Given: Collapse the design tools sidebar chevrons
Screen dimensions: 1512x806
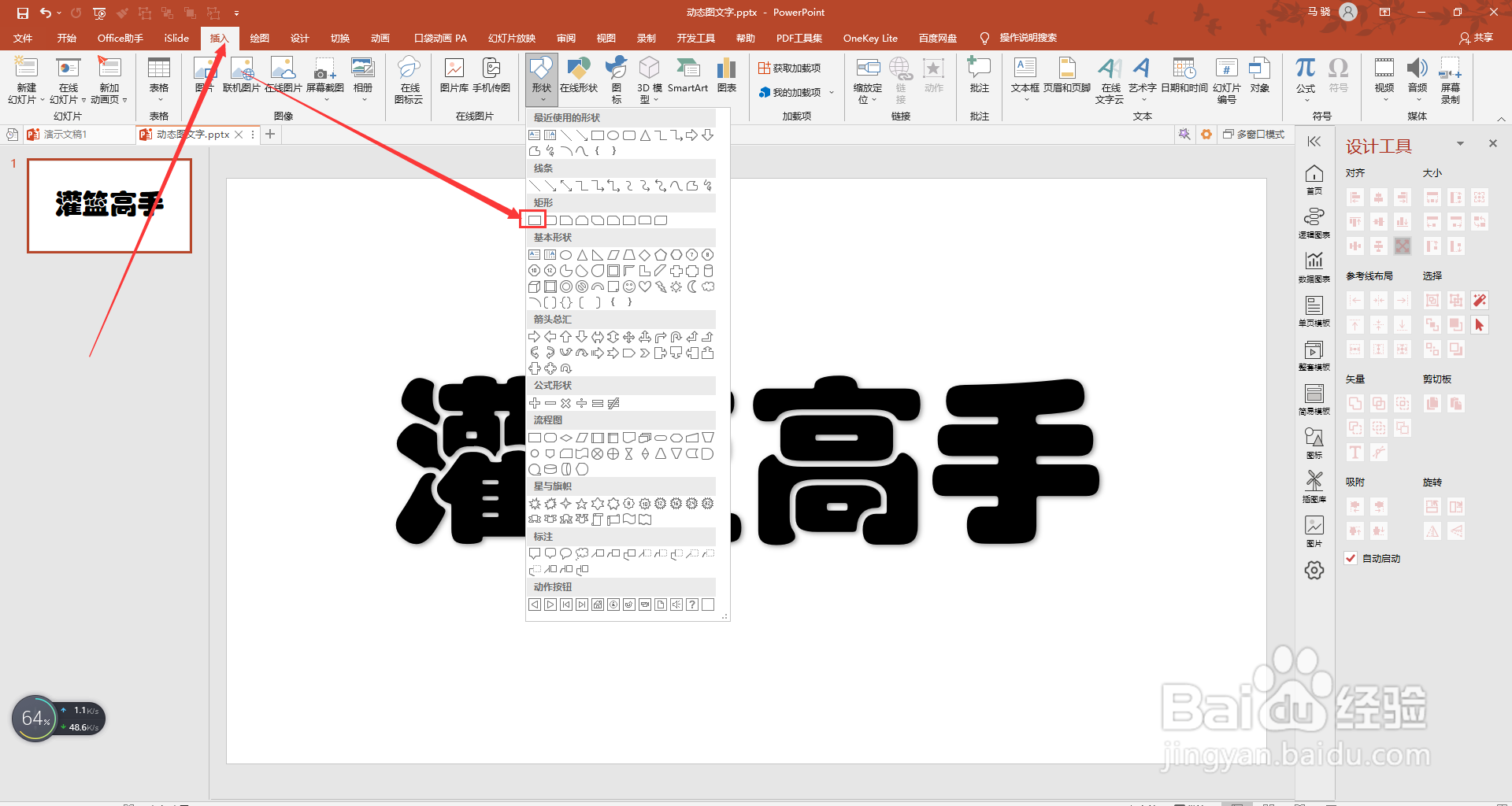Looking at the screenshot, I should coord(1314,142).
